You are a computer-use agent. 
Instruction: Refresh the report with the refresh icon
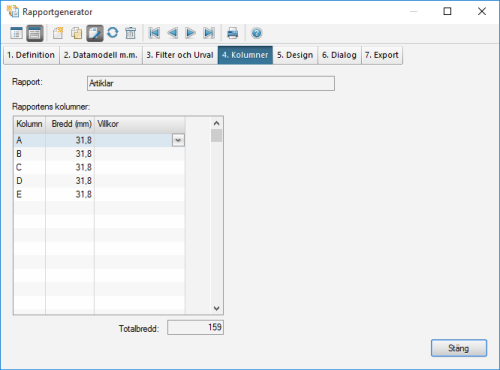[113, 33]
